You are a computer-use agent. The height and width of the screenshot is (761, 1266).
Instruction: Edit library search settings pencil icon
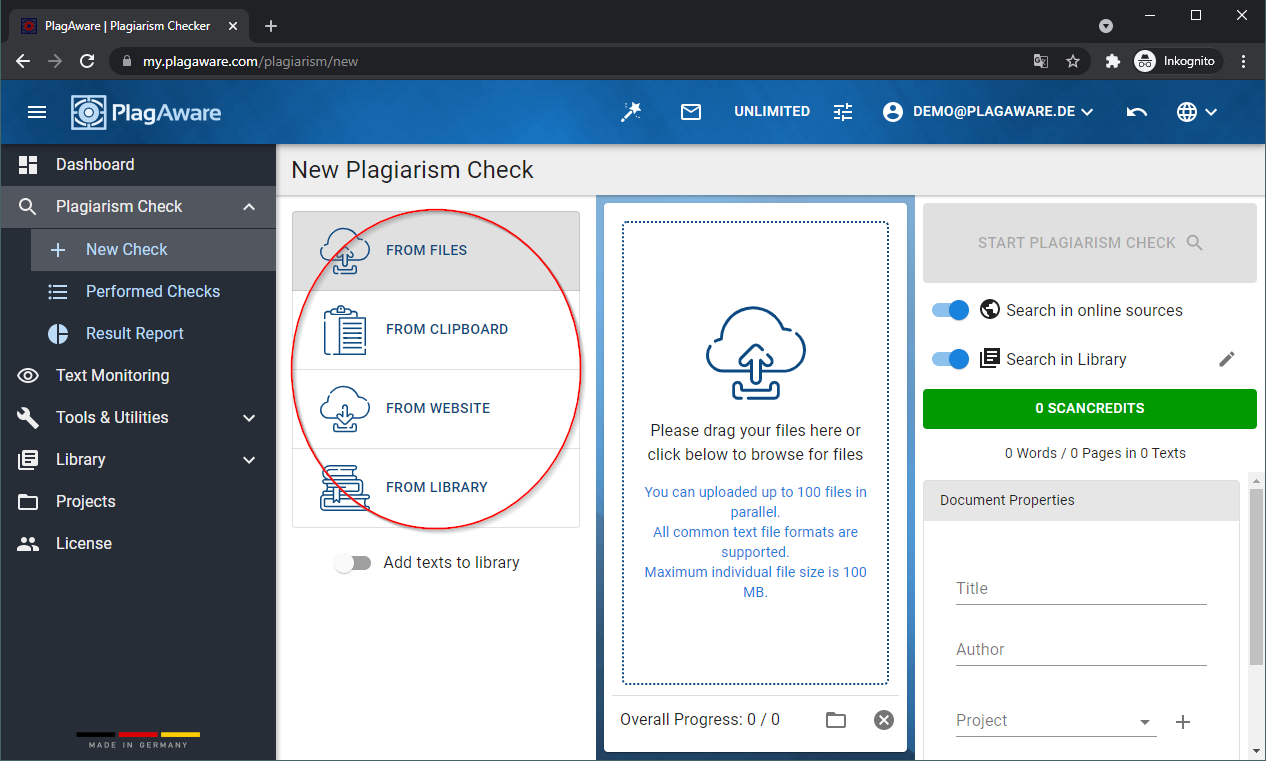1227,359
